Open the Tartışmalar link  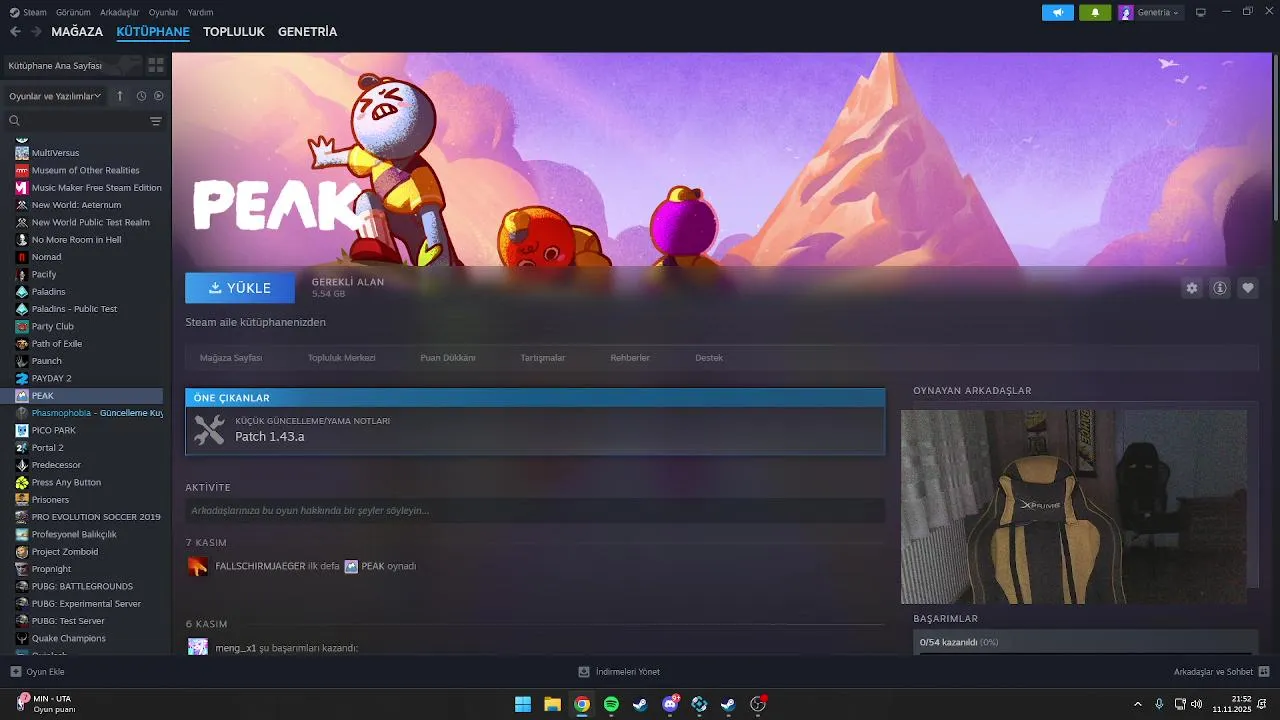(543, 358)
